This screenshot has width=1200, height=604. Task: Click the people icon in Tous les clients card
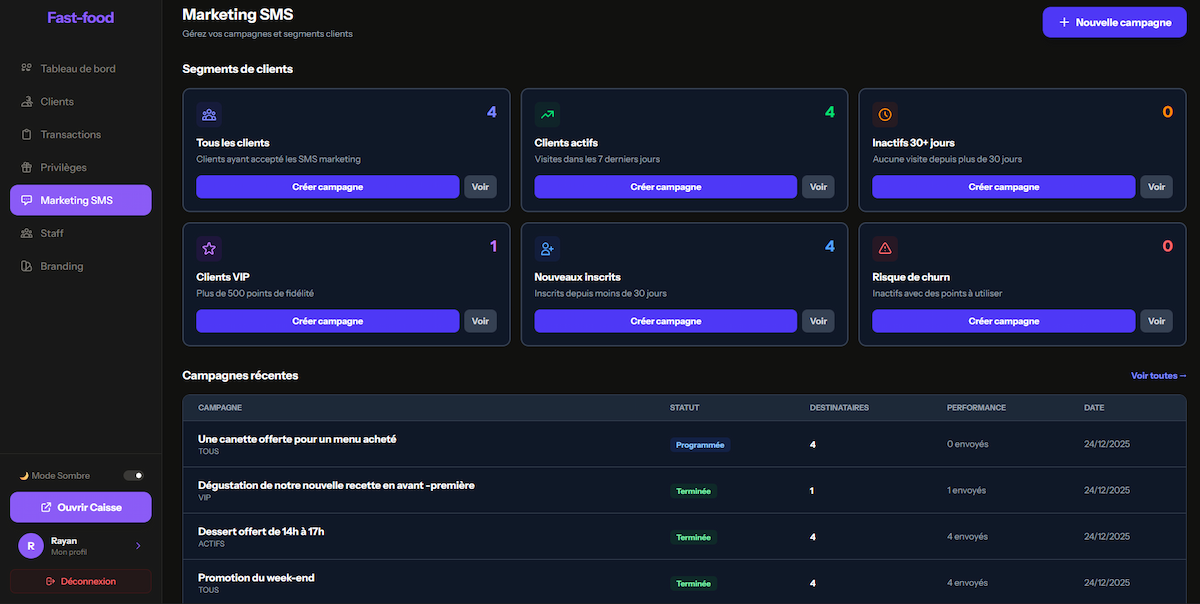coord(209,114)
